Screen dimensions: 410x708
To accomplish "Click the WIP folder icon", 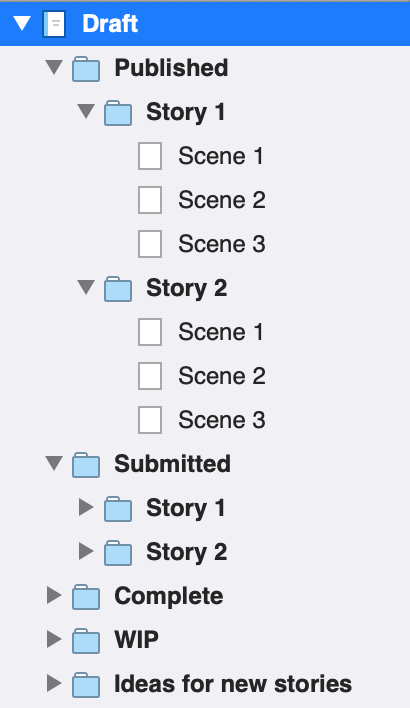I will pos(86,640).
